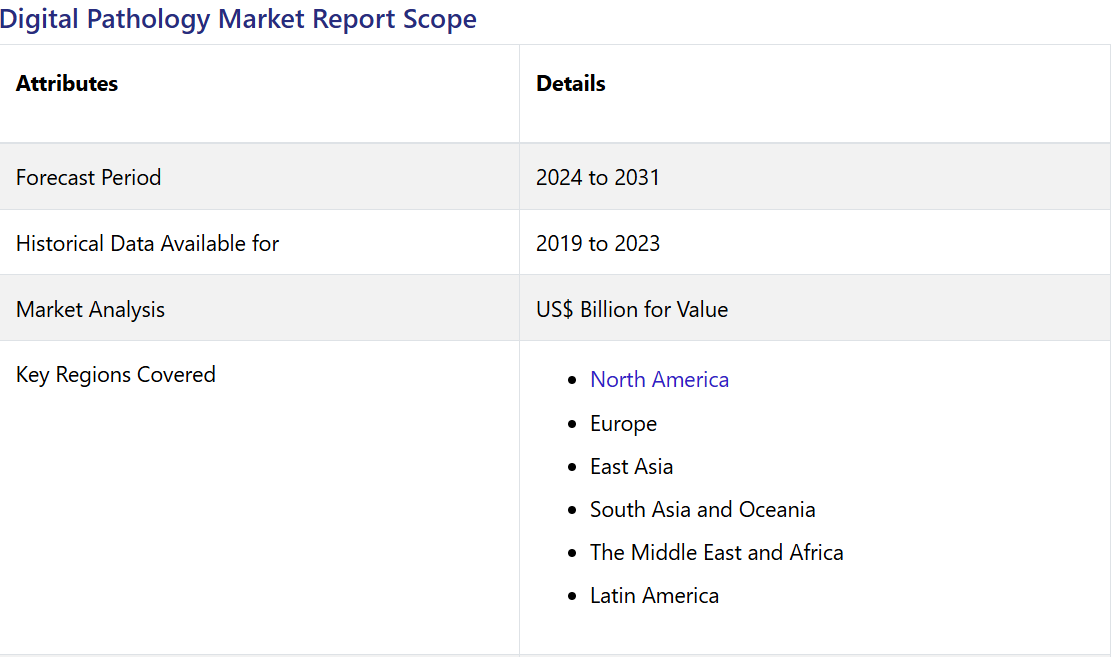Screen dimensions: 1114x657
Task: Open the North America link
Action: 659,379
